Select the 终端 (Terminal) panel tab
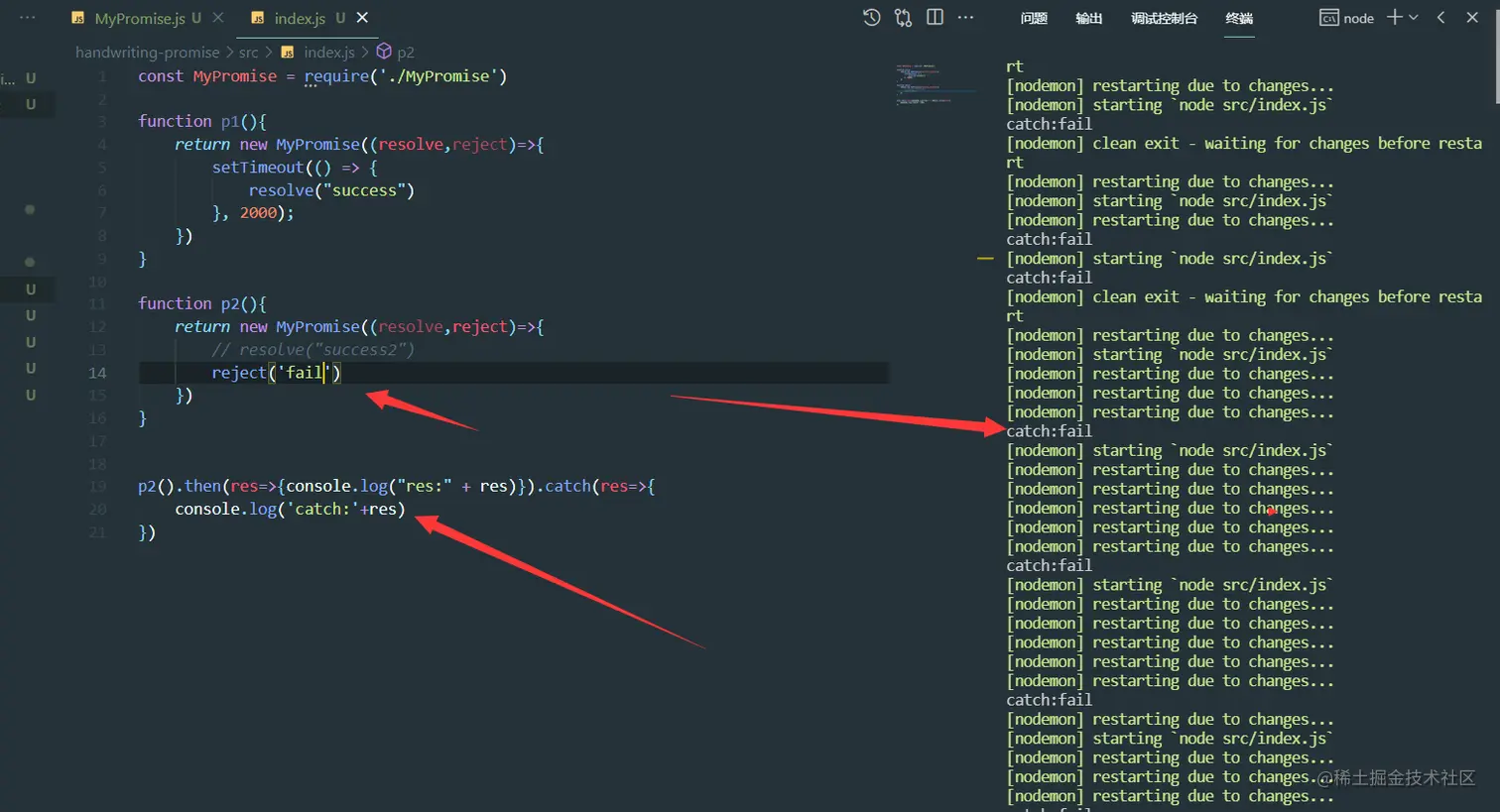Screen dimensions: 1500x812 tap(1239, 18)
